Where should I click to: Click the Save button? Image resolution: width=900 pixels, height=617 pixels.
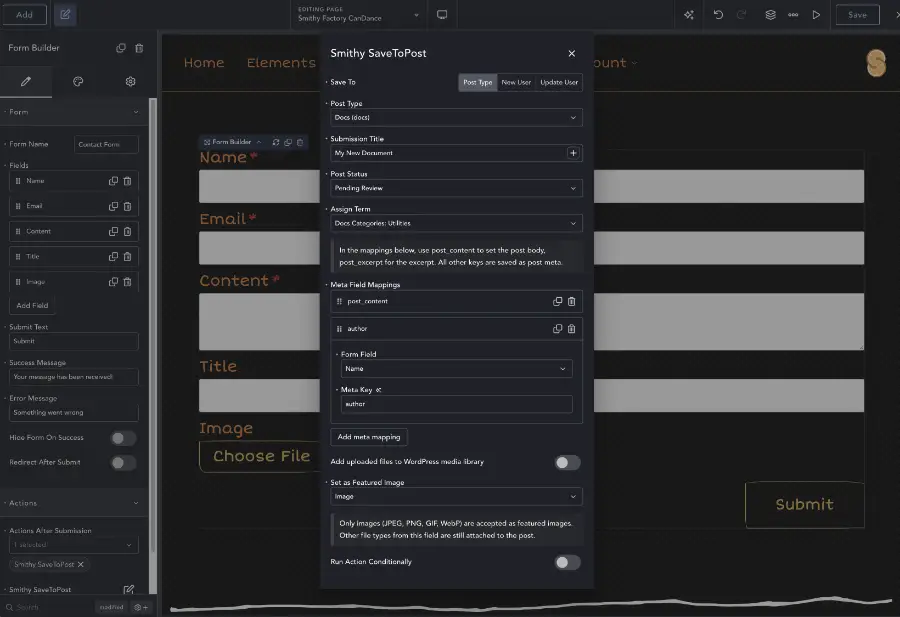(858, 15)
